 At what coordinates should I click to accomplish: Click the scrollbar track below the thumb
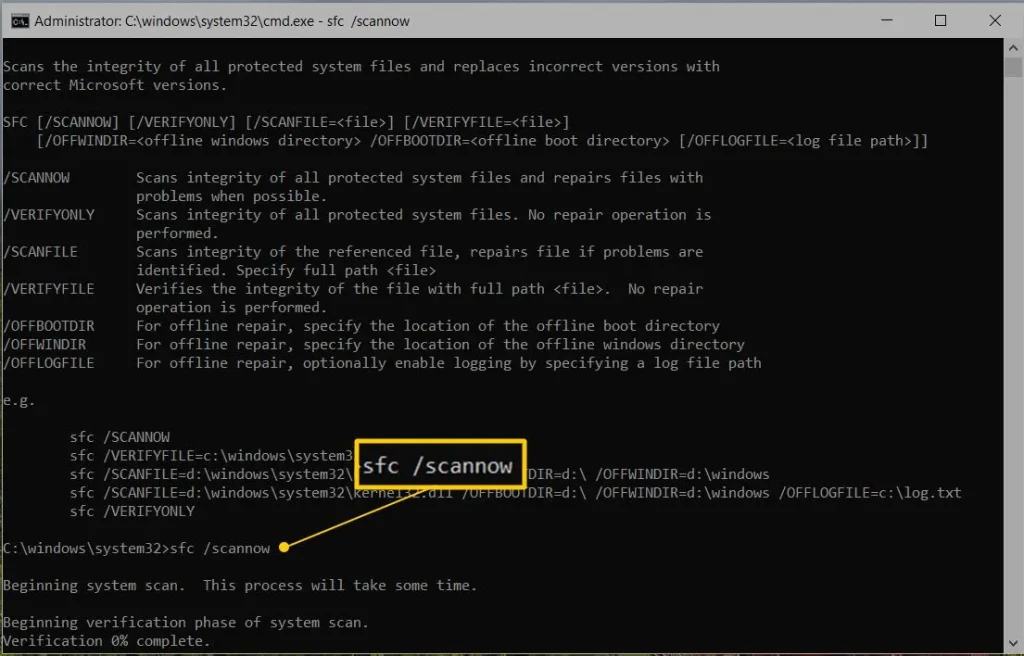pyautogui.click(x=1013, y=350)
